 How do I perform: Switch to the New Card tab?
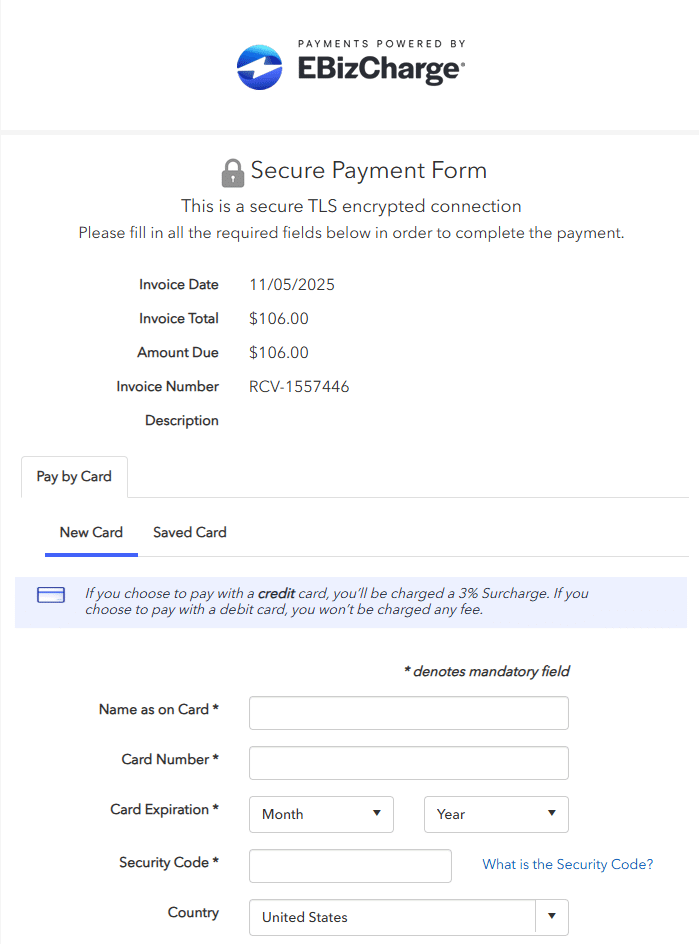(91, 532)
